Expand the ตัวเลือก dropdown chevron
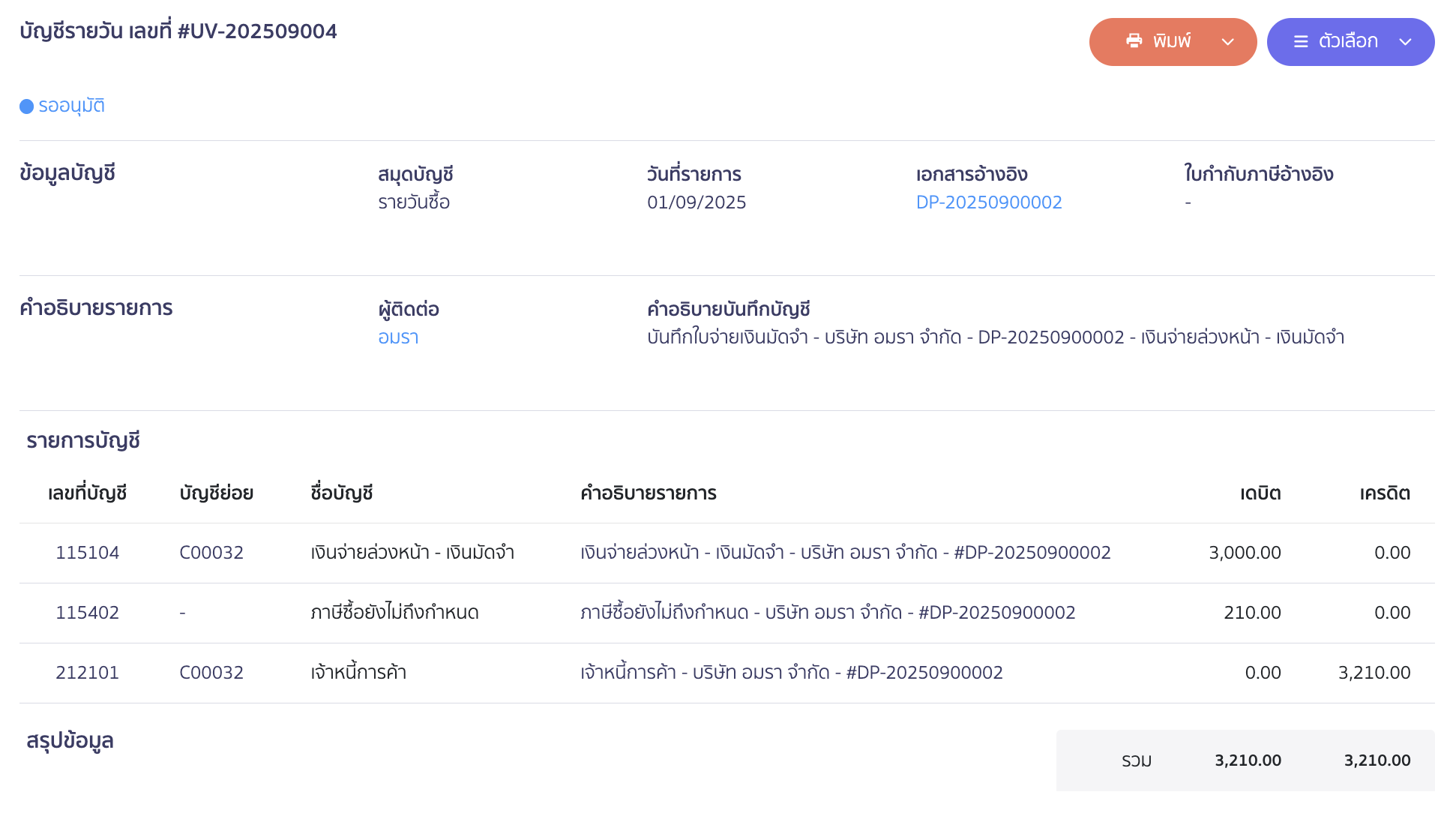The width and height of the screenshot is (1456, 816). [1406, 42]
